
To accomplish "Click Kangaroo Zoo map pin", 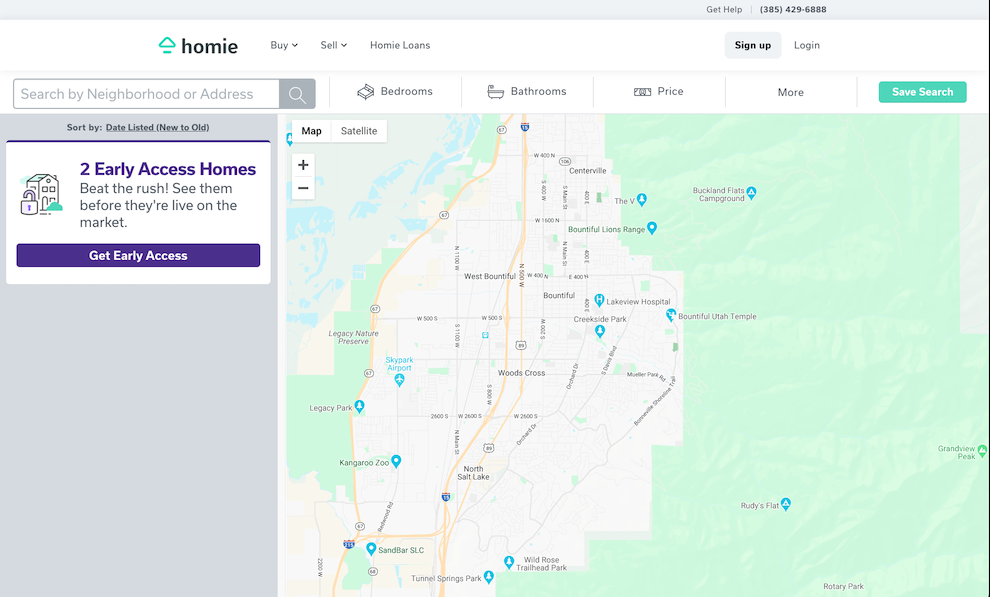I will click(x=396, y=461).
